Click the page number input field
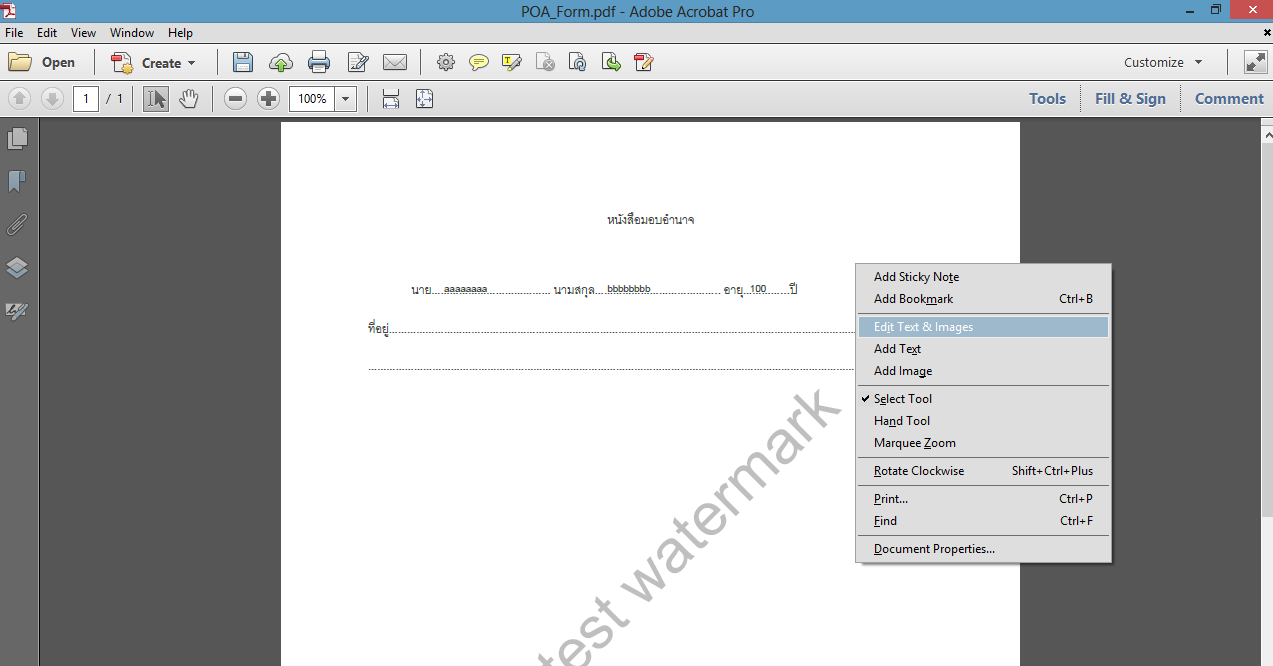 point(86,99)
